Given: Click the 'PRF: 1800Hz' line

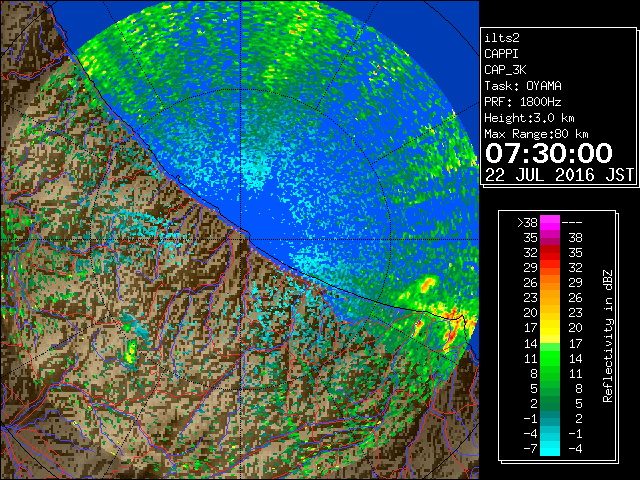Looking at the screenshot, I should [x=523, y=102].
